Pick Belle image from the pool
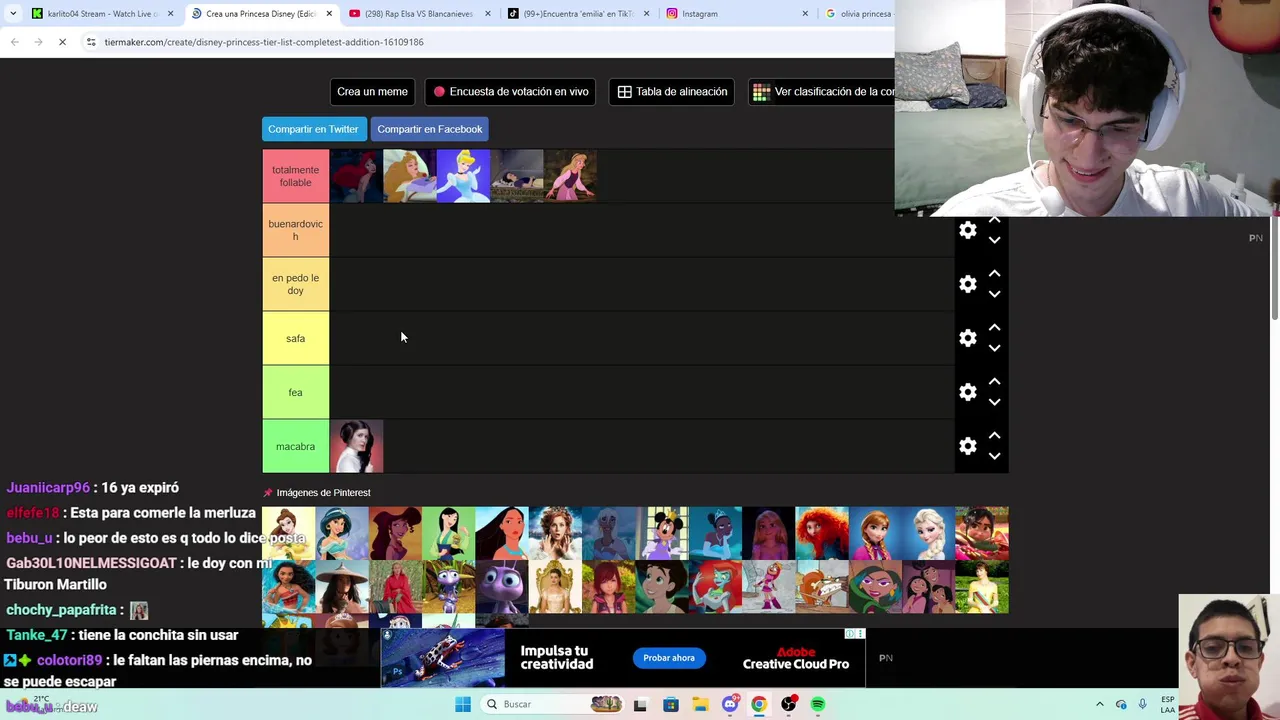The image size is (1280, 720). 288,533
